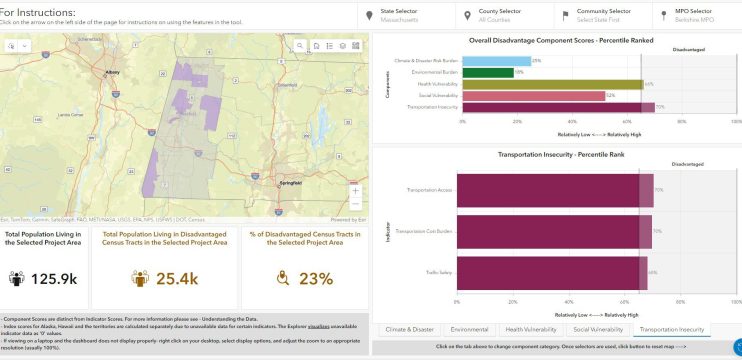Viewport: 742px width, 360px height.
Task: Zoom out on the map
Action: (x=356, y=204)
